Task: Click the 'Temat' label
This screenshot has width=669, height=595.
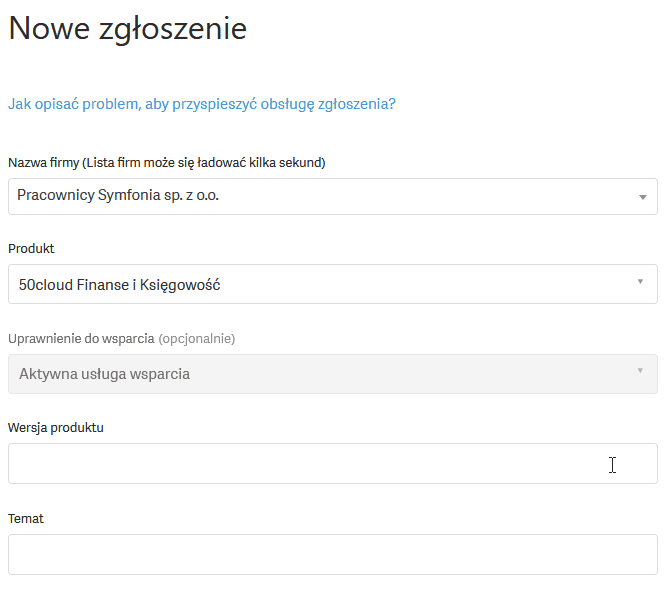Action: click(x=26, y=518)
